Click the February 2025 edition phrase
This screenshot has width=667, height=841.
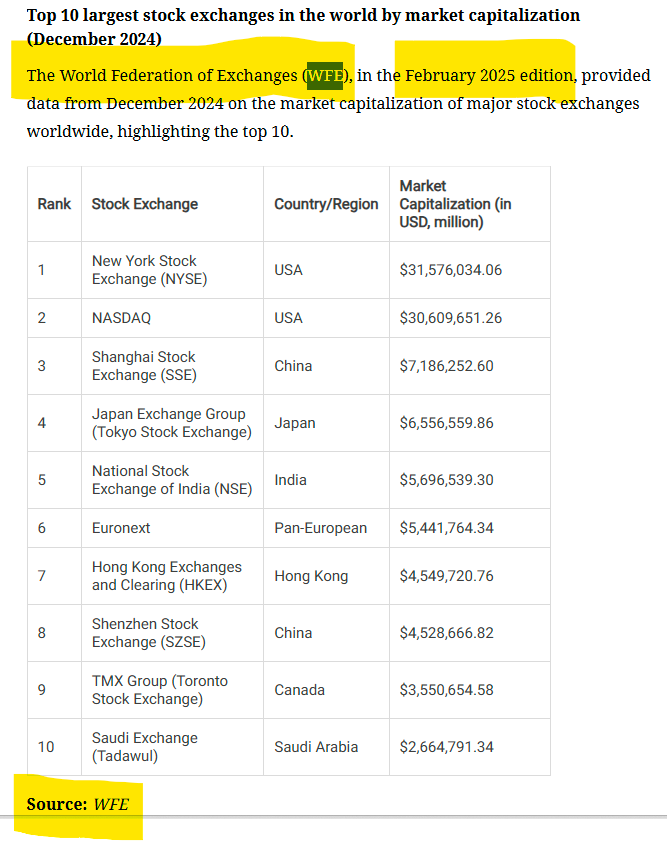point(490,76)
